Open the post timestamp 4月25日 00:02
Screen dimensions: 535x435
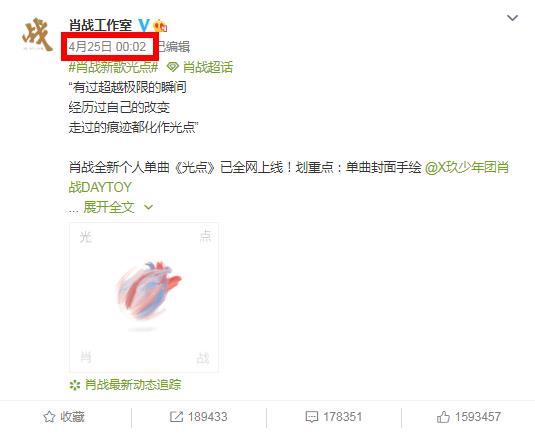pos(107,46)
